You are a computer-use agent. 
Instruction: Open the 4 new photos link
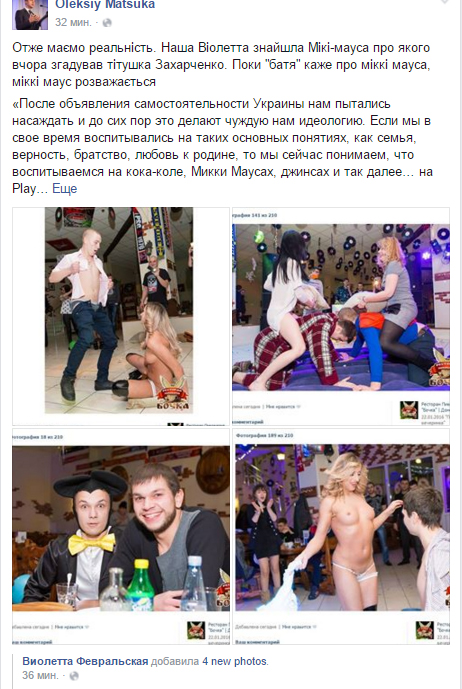coord(234,661)
